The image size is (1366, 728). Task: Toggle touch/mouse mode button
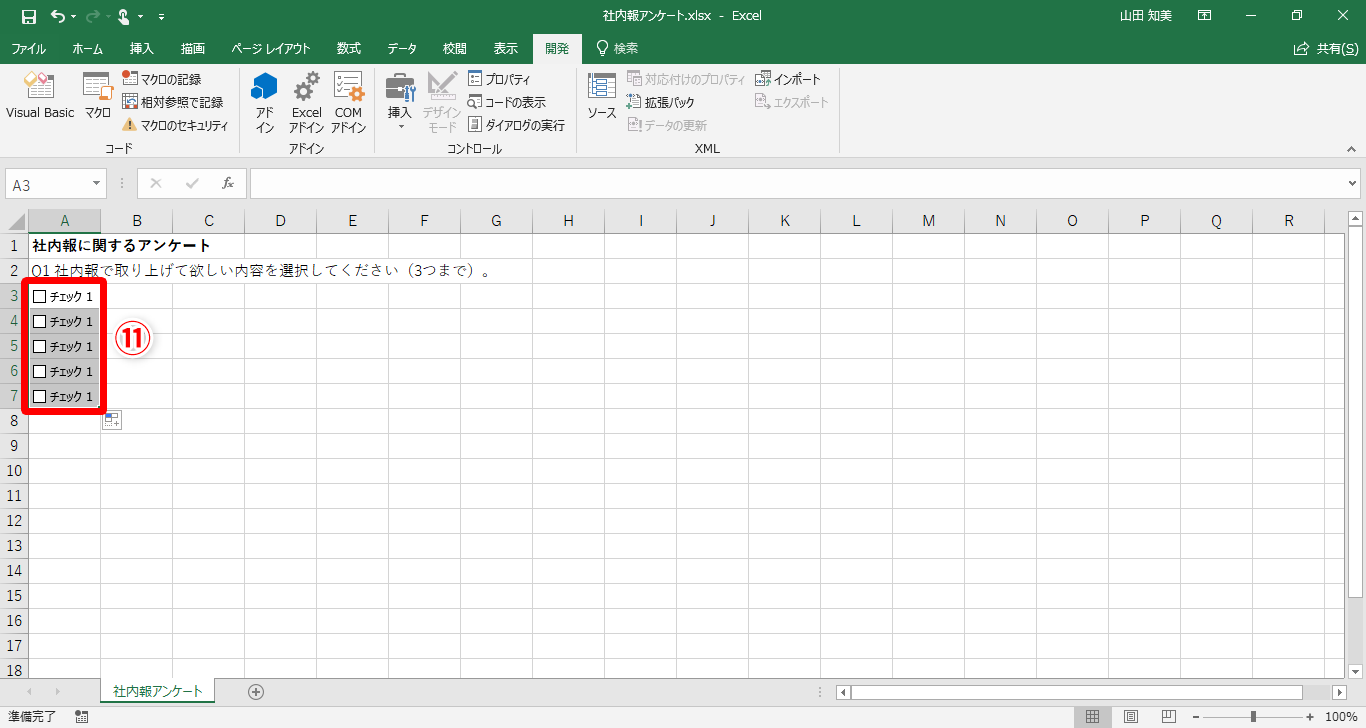click(x=123, y=16)
